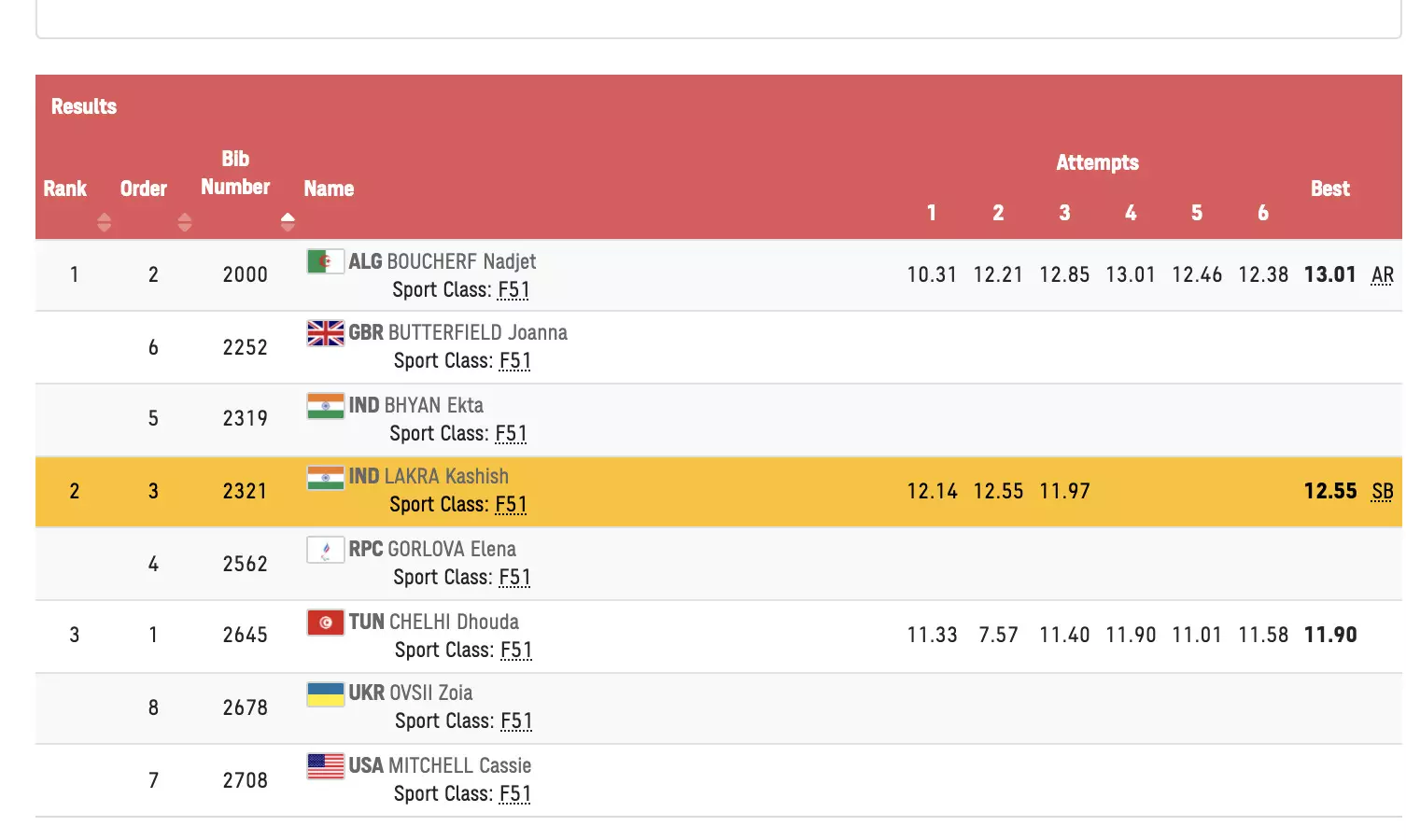Viewport: 1406px width, 840px height.
Task: Click the Great Britain flag icon
Action: point(325,333)
